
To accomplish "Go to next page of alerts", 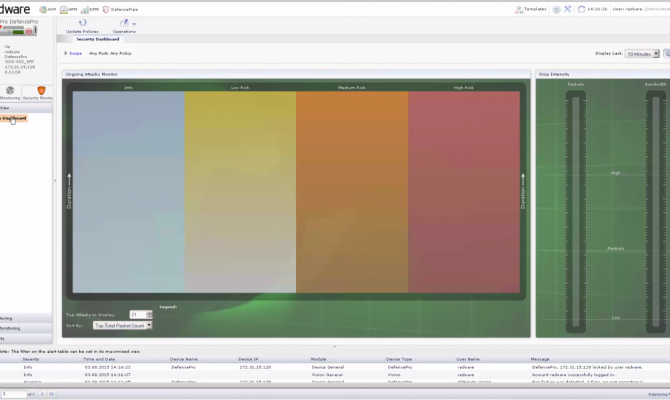I will [x=42, y=394].
